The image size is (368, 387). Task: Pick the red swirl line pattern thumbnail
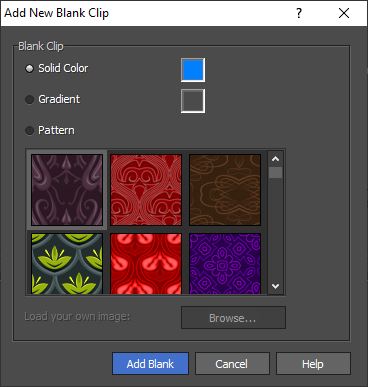pyautogui.click(x=146, y=190)
